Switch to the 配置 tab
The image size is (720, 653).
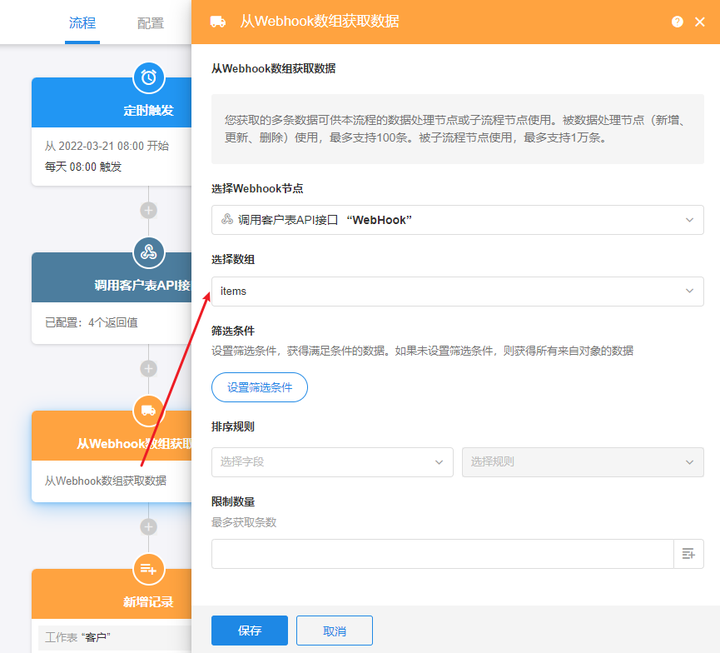click(x=151, y=23)
